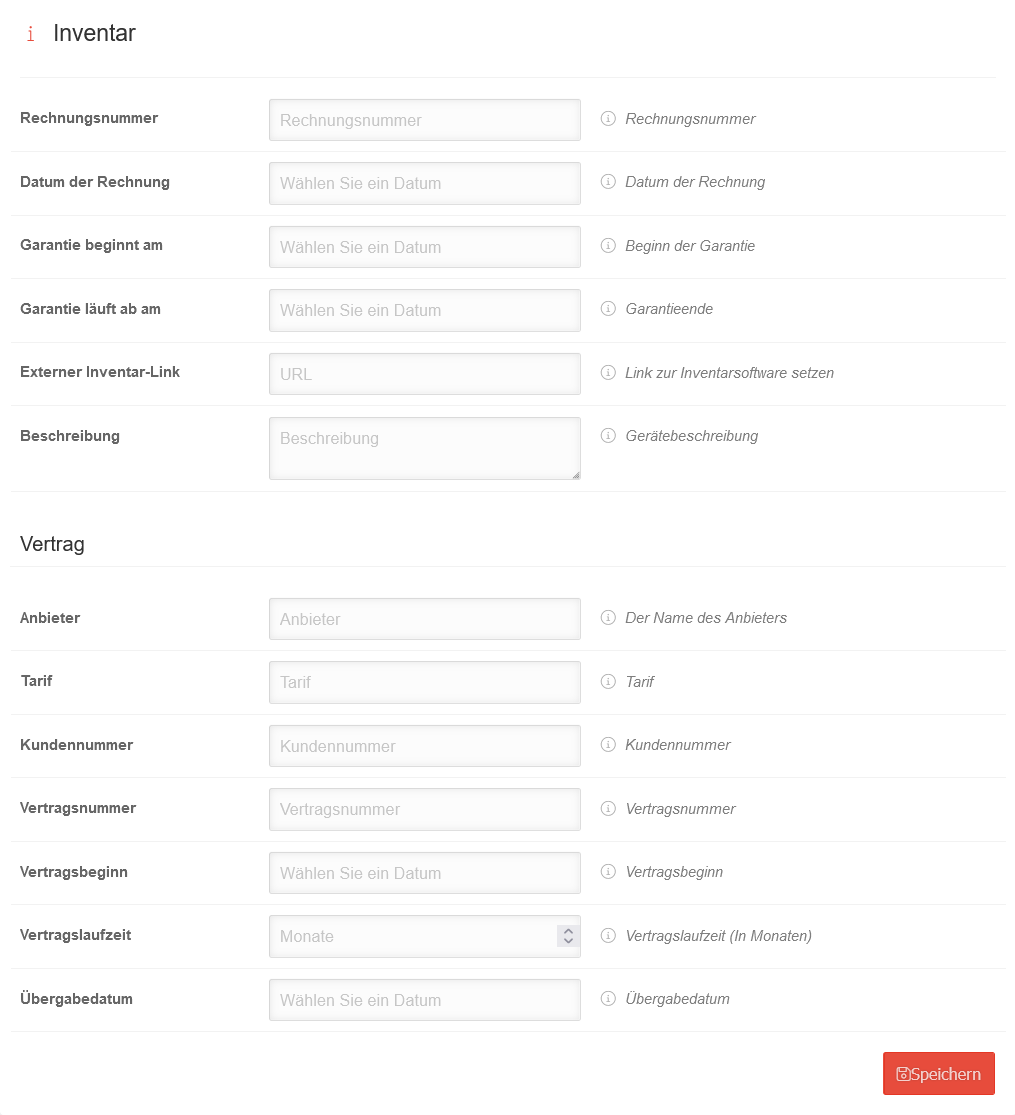Open the Datum der Rechnung date picker
Viewport: 1015px width, 1115px height.
coord(424,183)
